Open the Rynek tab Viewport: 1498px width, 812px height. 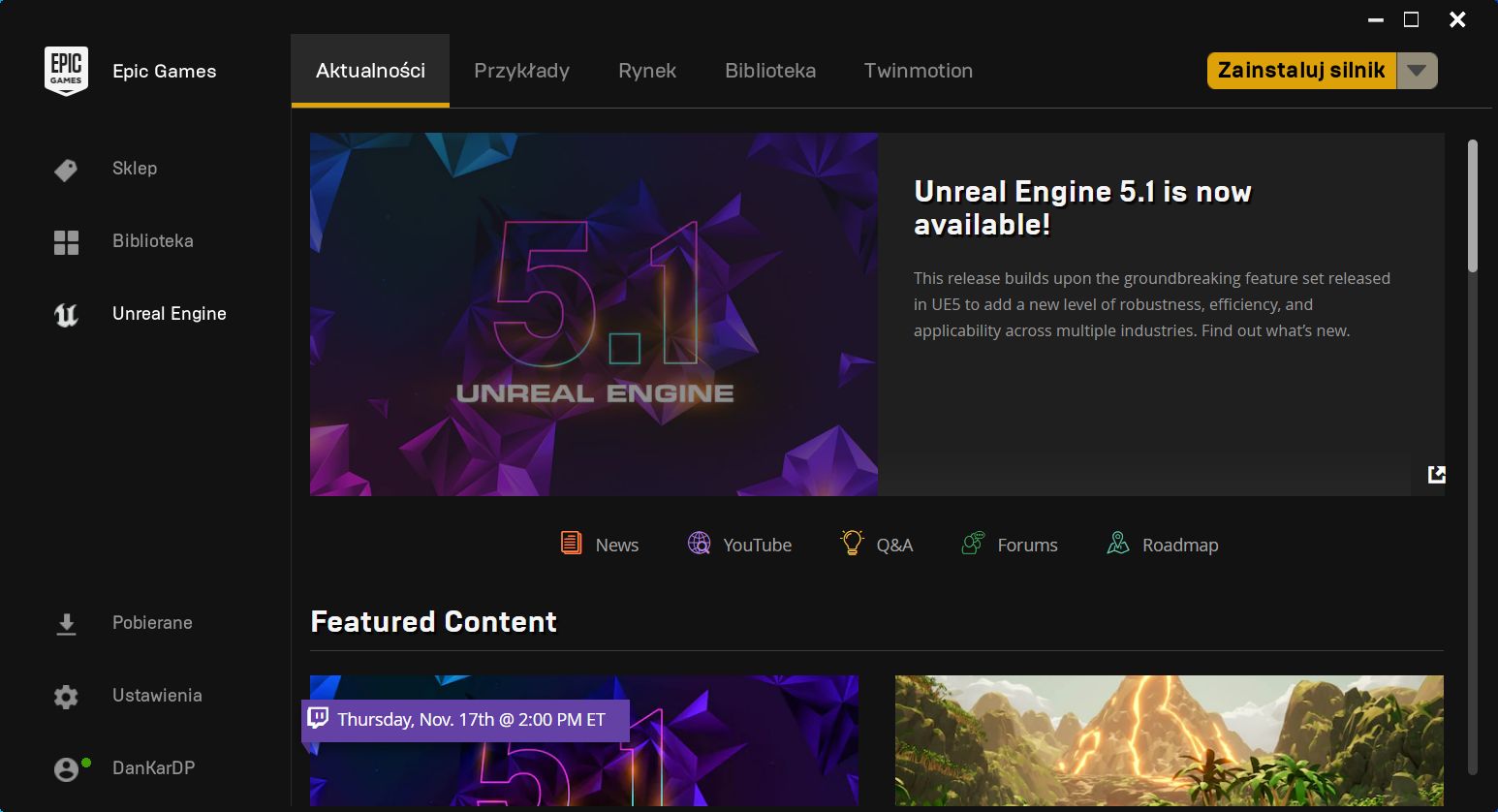(x=647, y=71)
